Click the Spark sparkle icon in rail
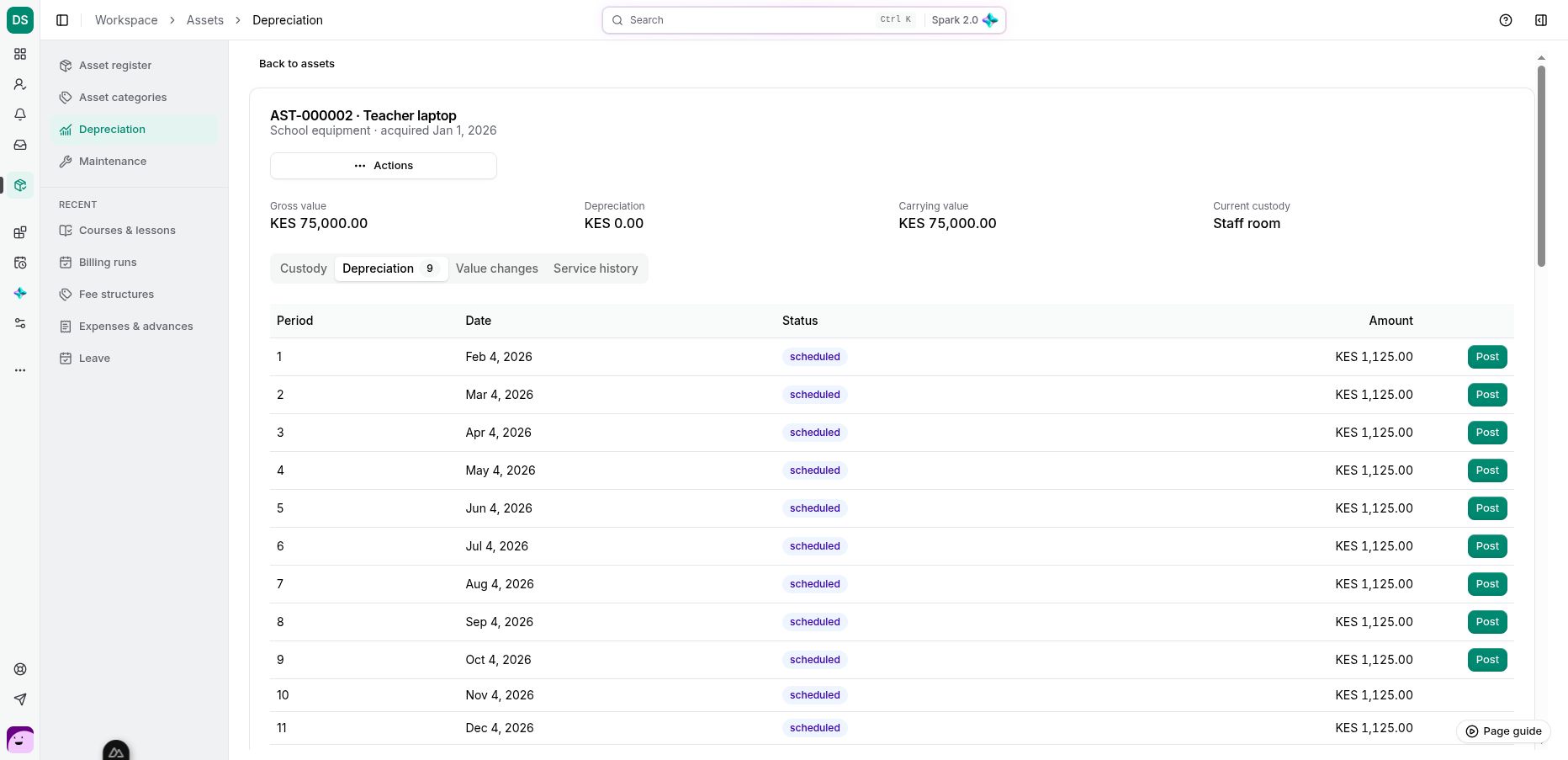The width and height of the screenshot is (1568, 760). pos(20,293)
